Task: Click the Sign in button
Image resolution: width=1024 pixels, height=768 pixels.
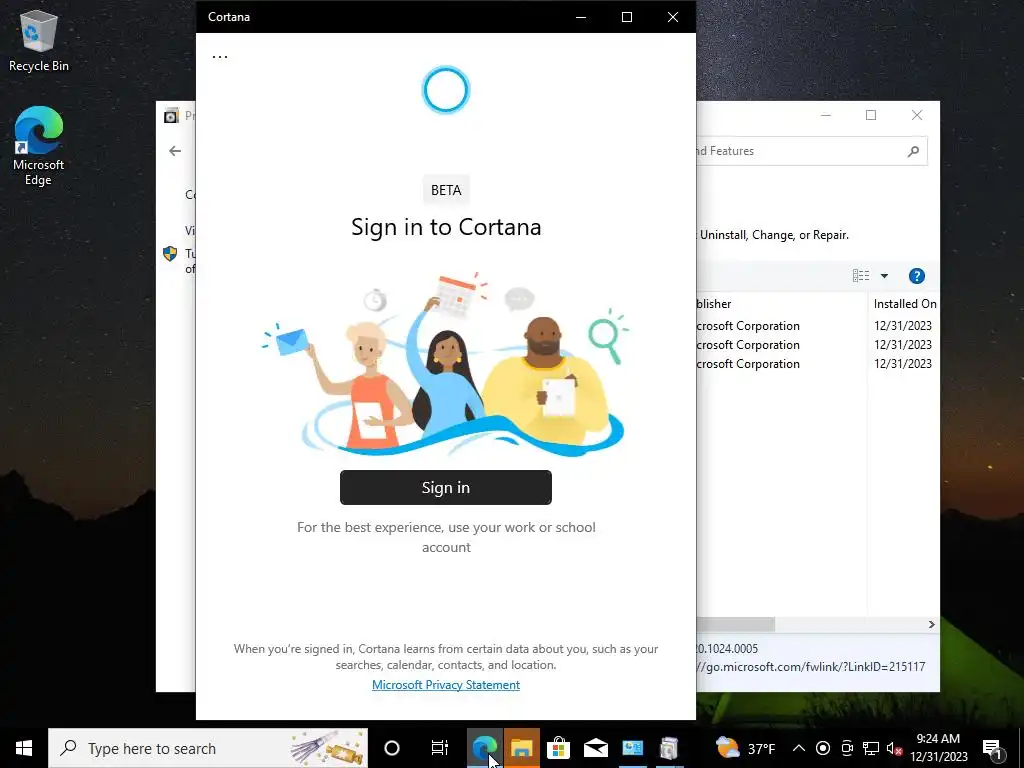Action: tap(445, 487)
